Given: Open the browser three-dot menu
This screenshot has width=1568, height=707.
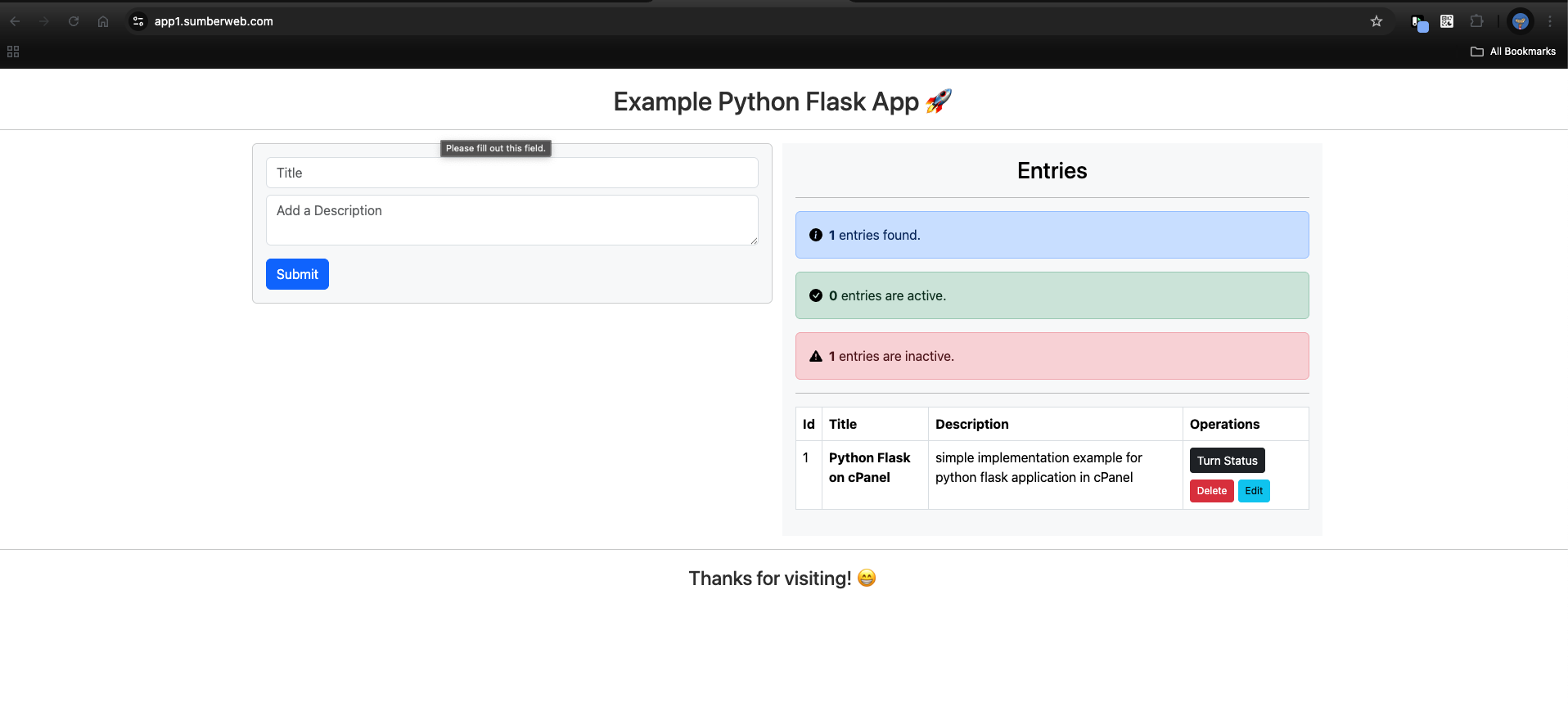Looking at the screenshot, I should coord(1550,21).
